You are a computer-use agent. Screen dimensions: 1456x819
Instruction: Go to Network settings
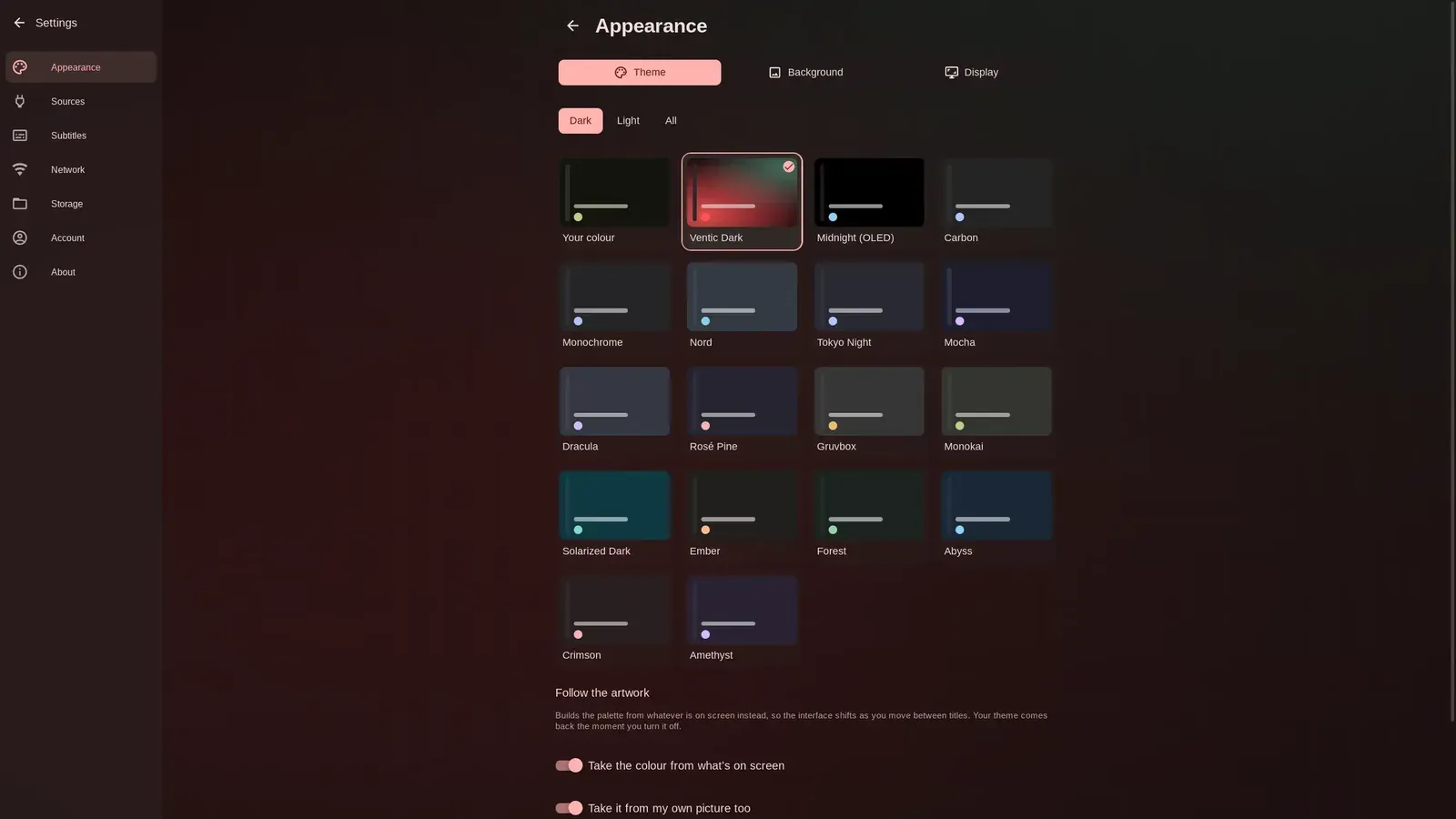coord(81,169)
